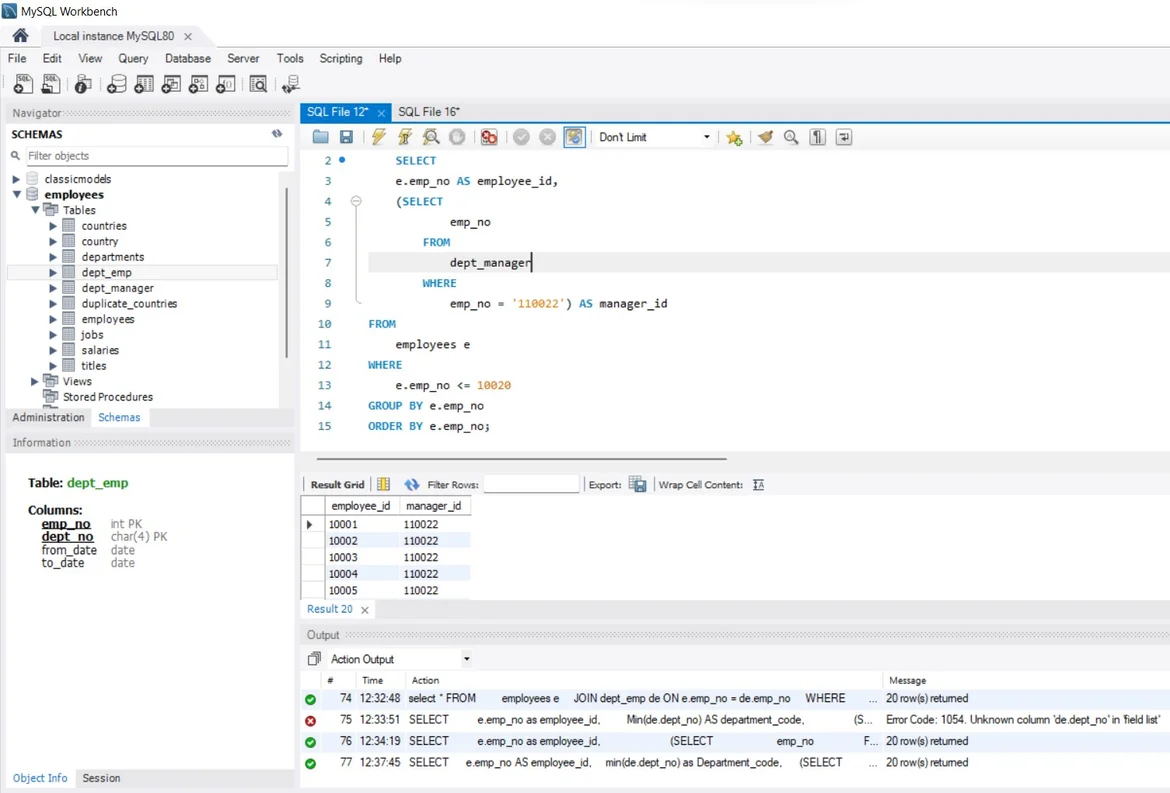Execute the SQL script with lightning bolt icon
Image resolution: width=1170 pixels, height=793 pixels.
379,137
